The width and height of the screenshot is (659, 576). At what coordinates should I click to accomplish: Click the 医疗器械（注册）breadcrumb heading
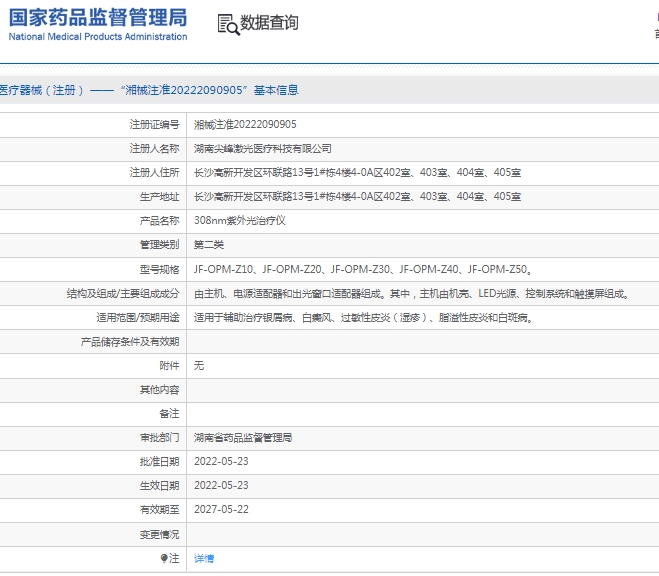tap(41, 90)
